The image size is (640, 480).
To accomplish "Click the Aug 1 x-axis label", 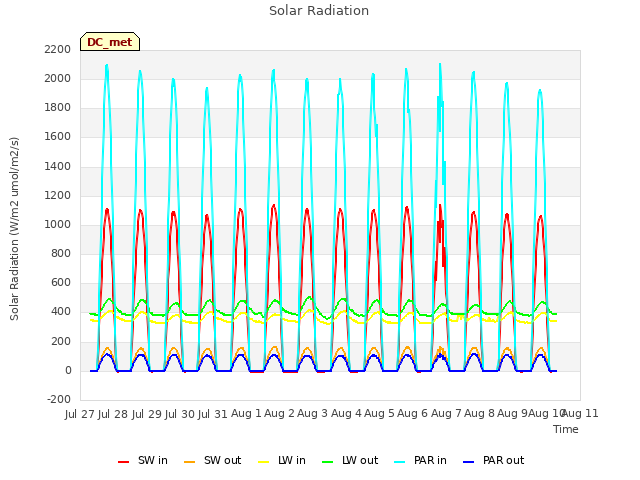I will (x=246, y=414).
